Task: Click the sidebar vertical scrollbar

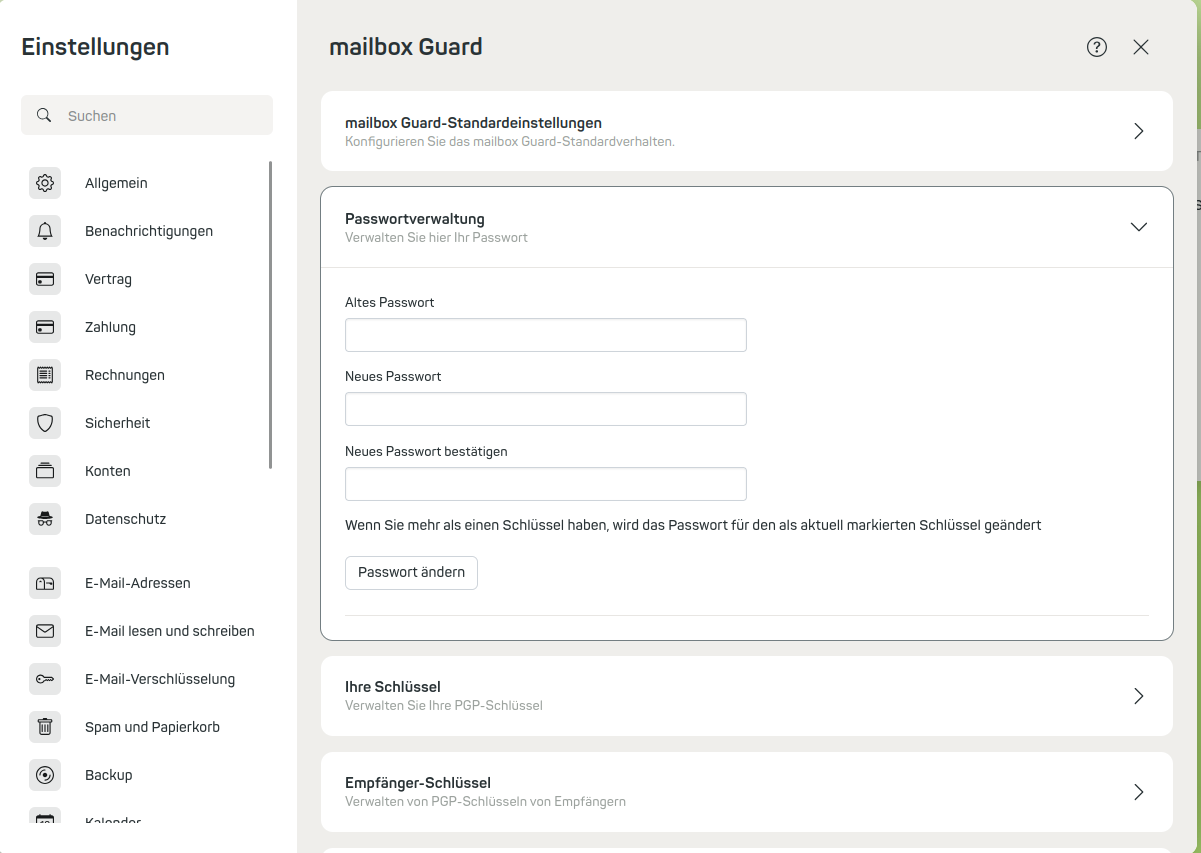Action: coord(270,315)
